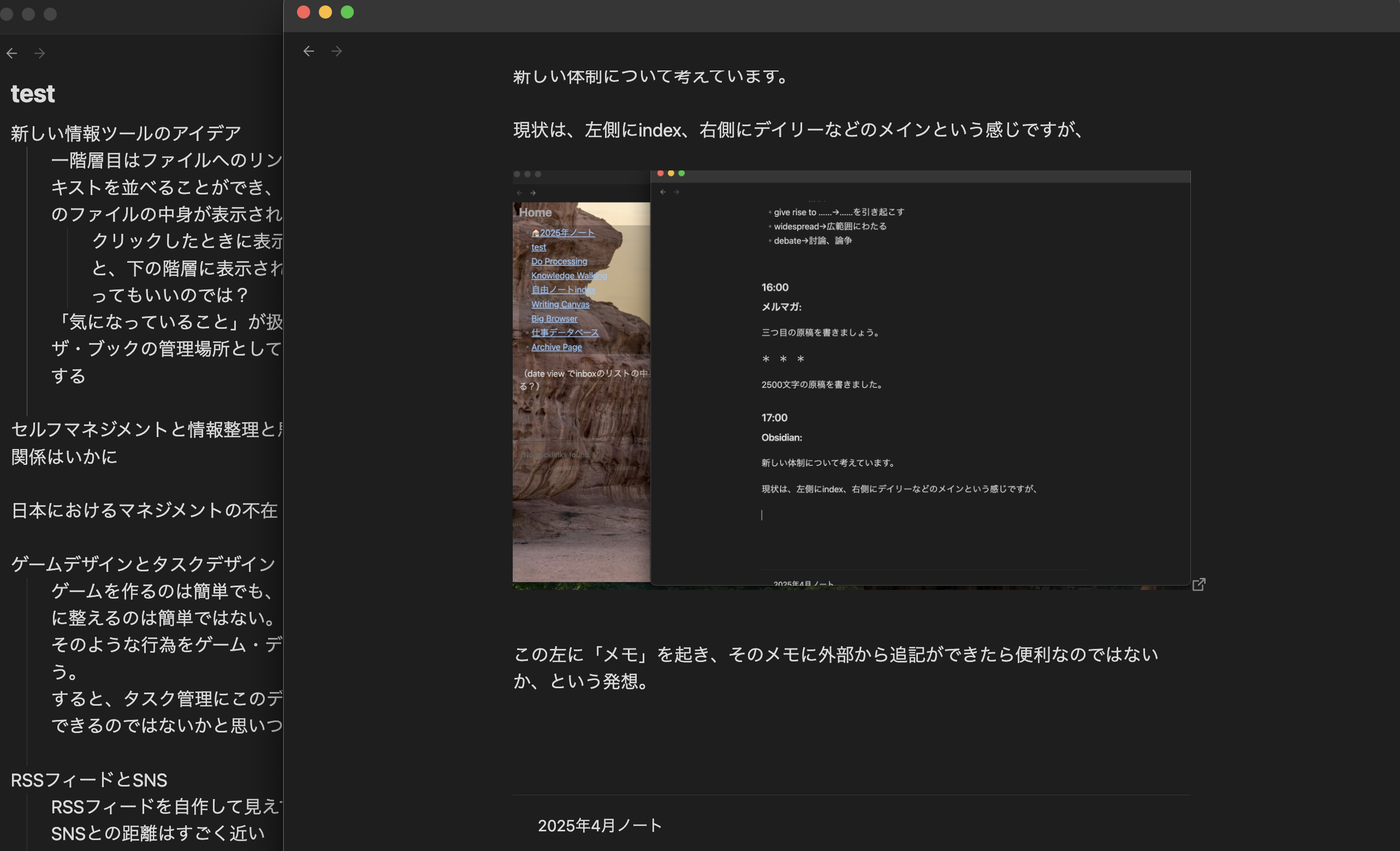Click the forward navigation arrow in the right pane

tap(336, 51)
